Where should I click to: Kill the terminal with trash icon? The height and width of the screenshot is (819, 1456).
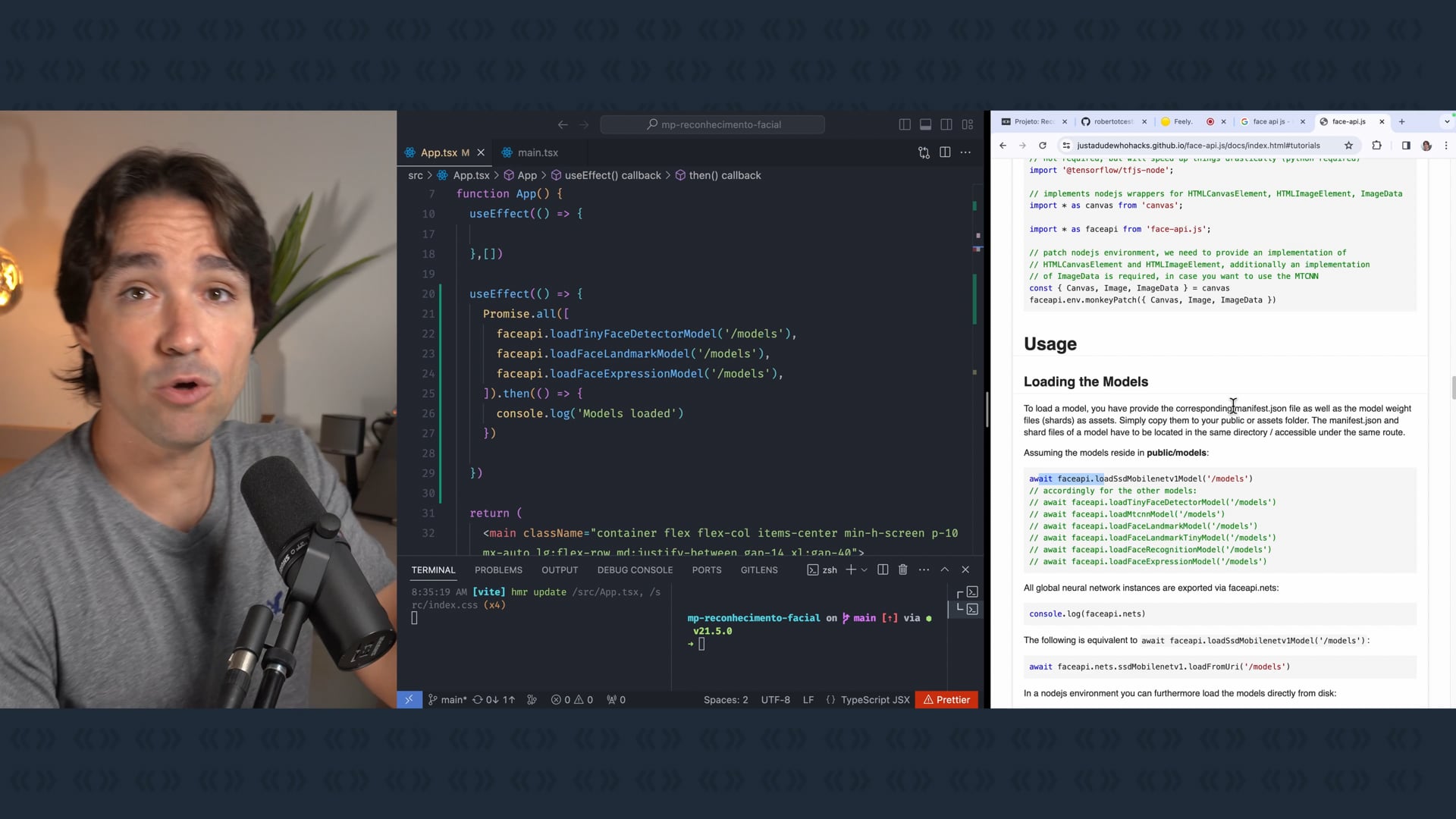point(902,570)
